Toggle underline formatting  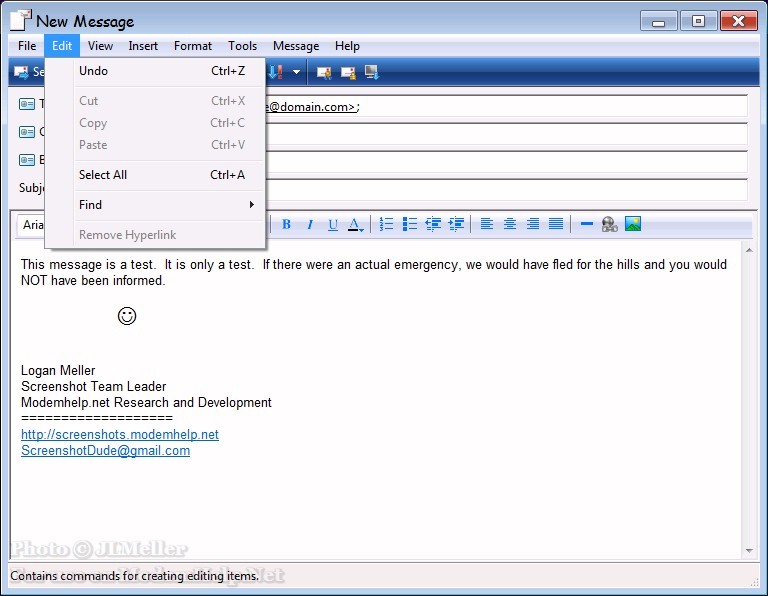(333, 224)
